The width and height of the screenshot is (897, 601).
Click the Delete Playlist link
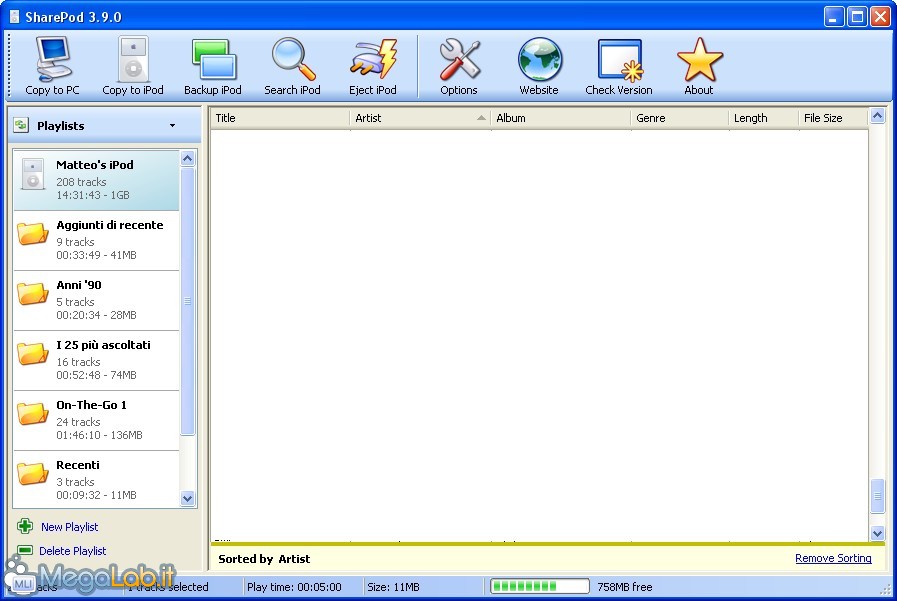click(x=73, y=551)
